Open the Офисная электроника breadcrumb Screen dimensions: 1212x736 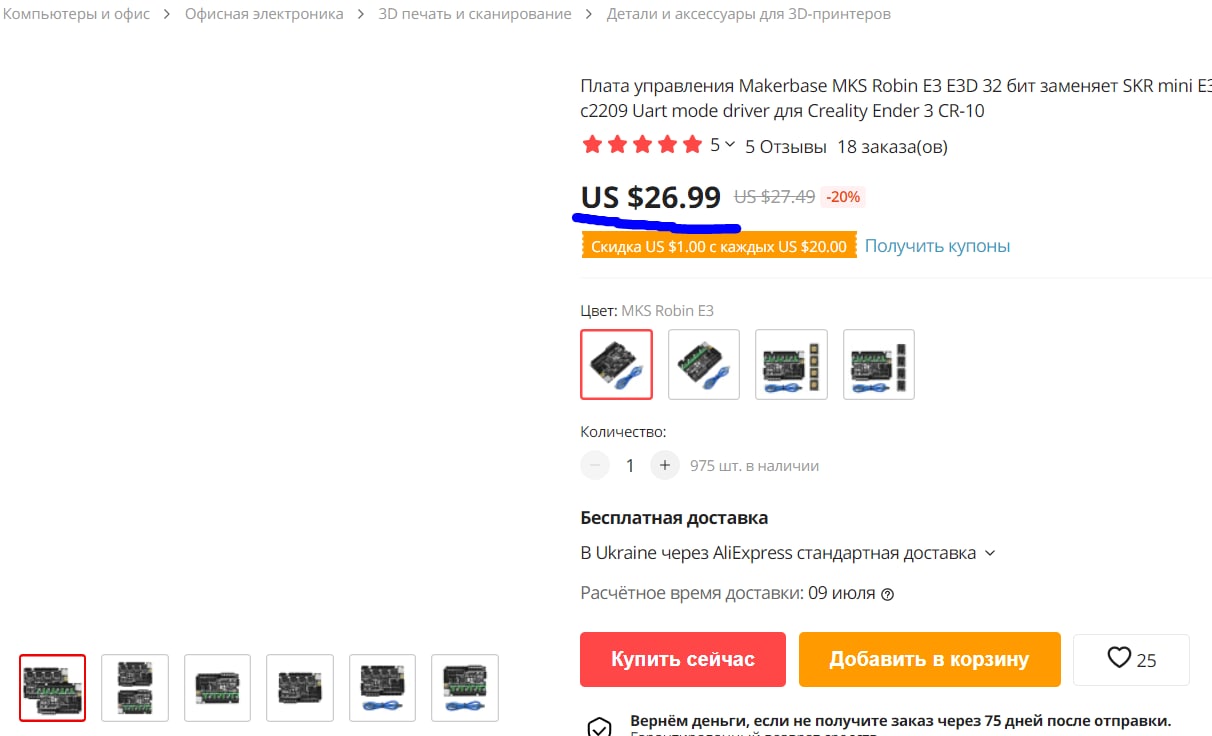click(x=264, y=14)
